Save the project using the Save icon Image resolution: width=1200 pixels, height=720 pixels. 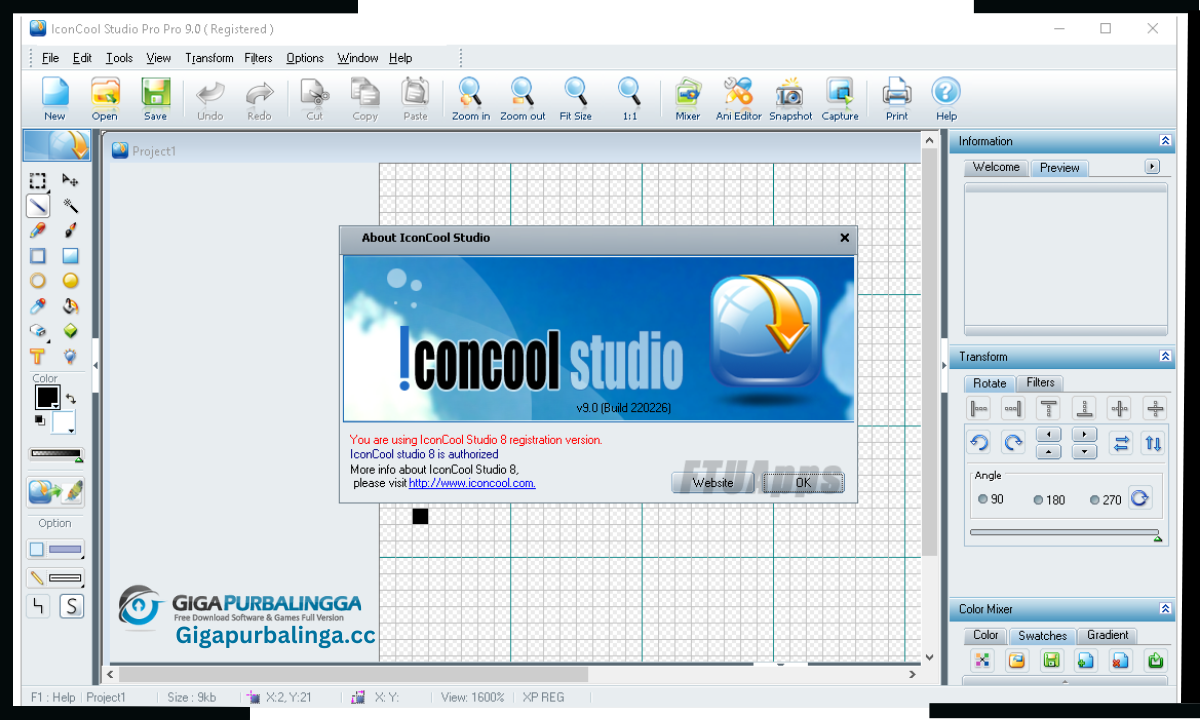click(155, 98)
